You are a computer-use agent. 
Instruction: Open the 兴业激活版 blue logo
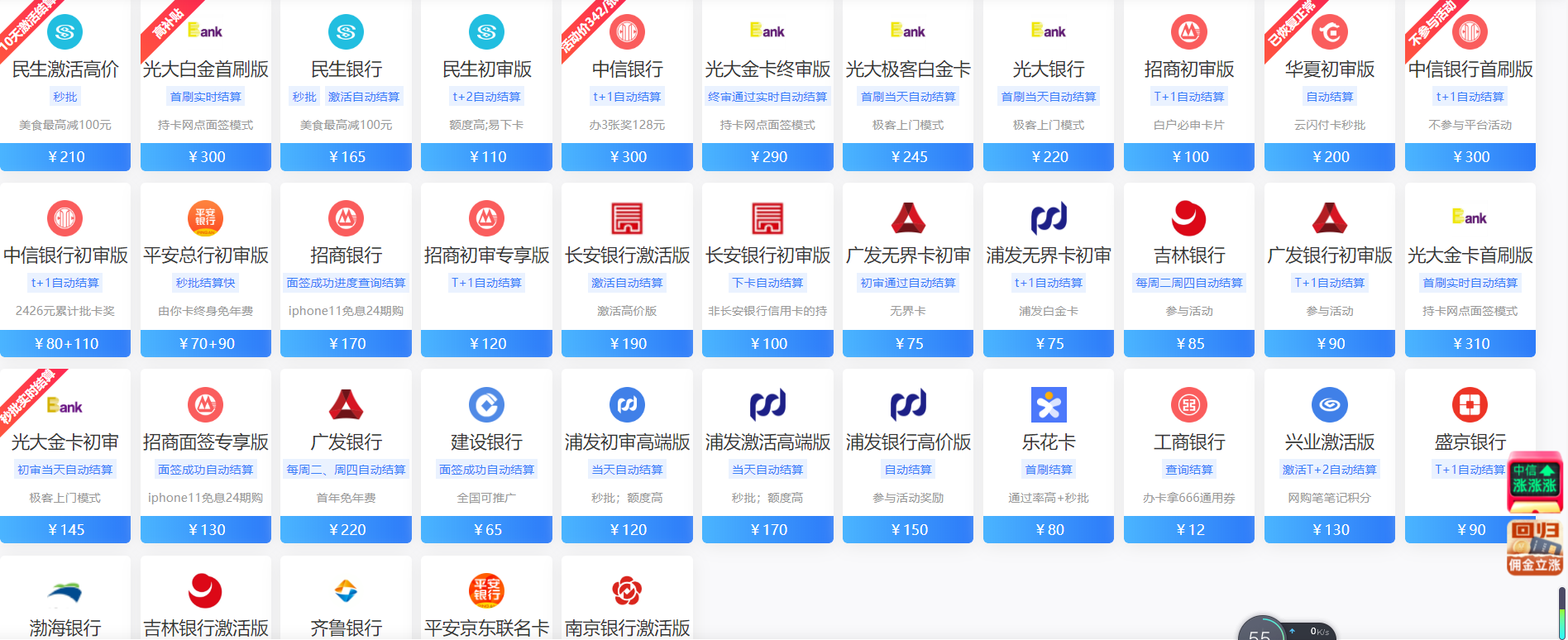[1330, 405]
